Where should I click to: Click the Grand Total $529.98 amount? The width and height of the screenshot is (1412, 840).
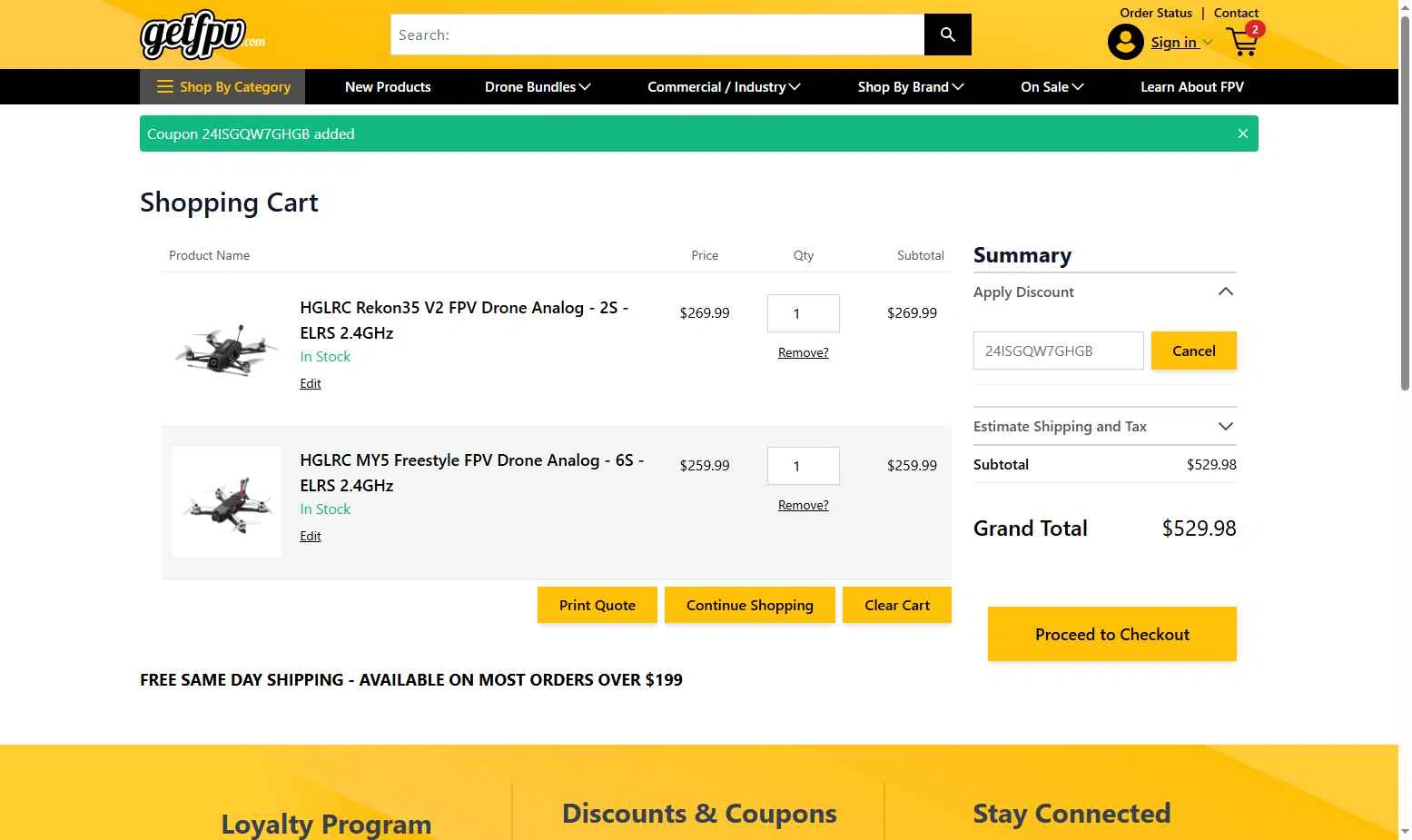tap(1199, 529)
